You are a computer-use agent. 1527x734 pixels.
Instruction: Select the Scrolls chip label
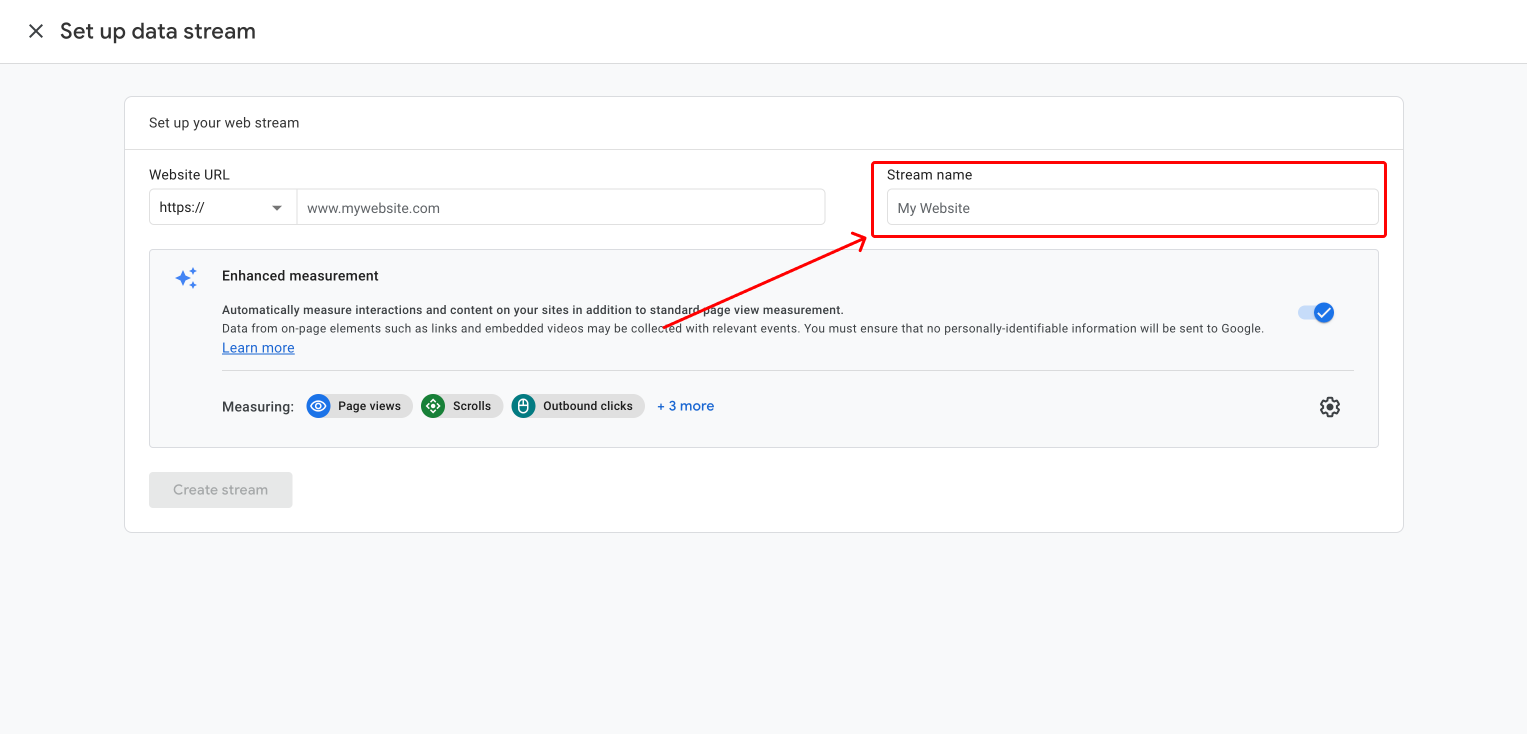point(472,406)
